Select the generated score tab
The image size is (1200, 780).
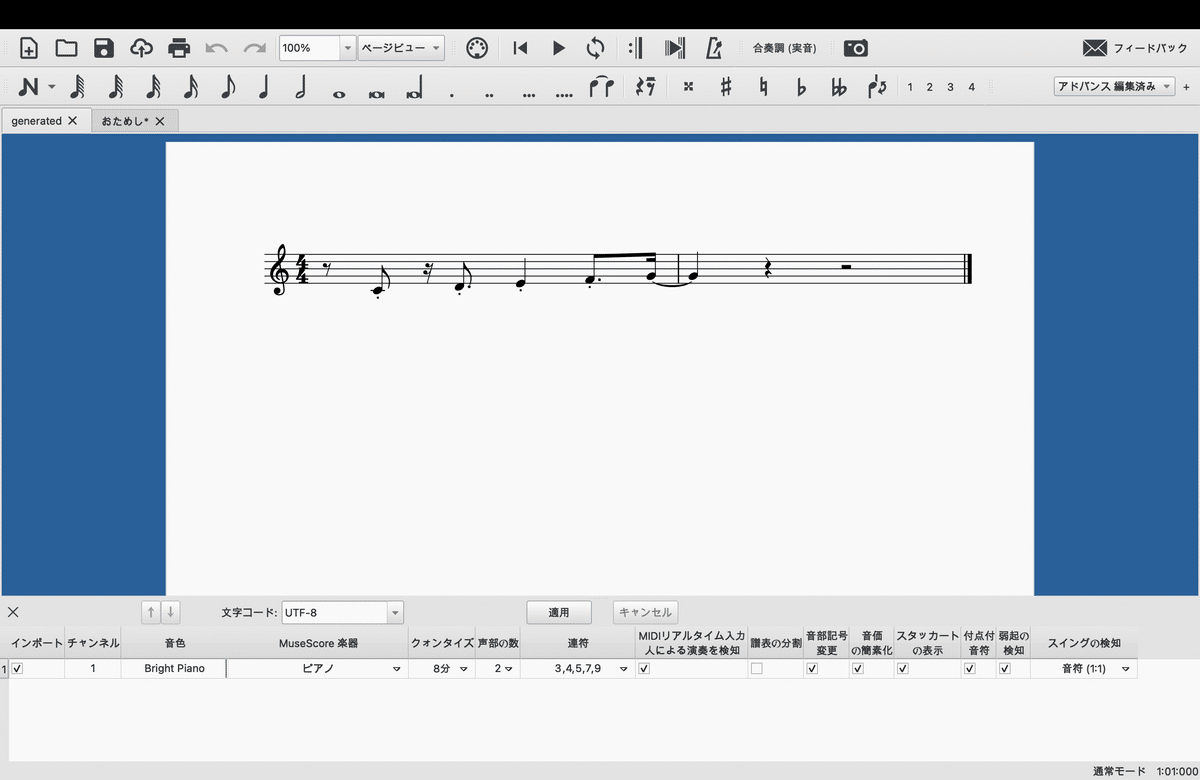pos(38,120)
